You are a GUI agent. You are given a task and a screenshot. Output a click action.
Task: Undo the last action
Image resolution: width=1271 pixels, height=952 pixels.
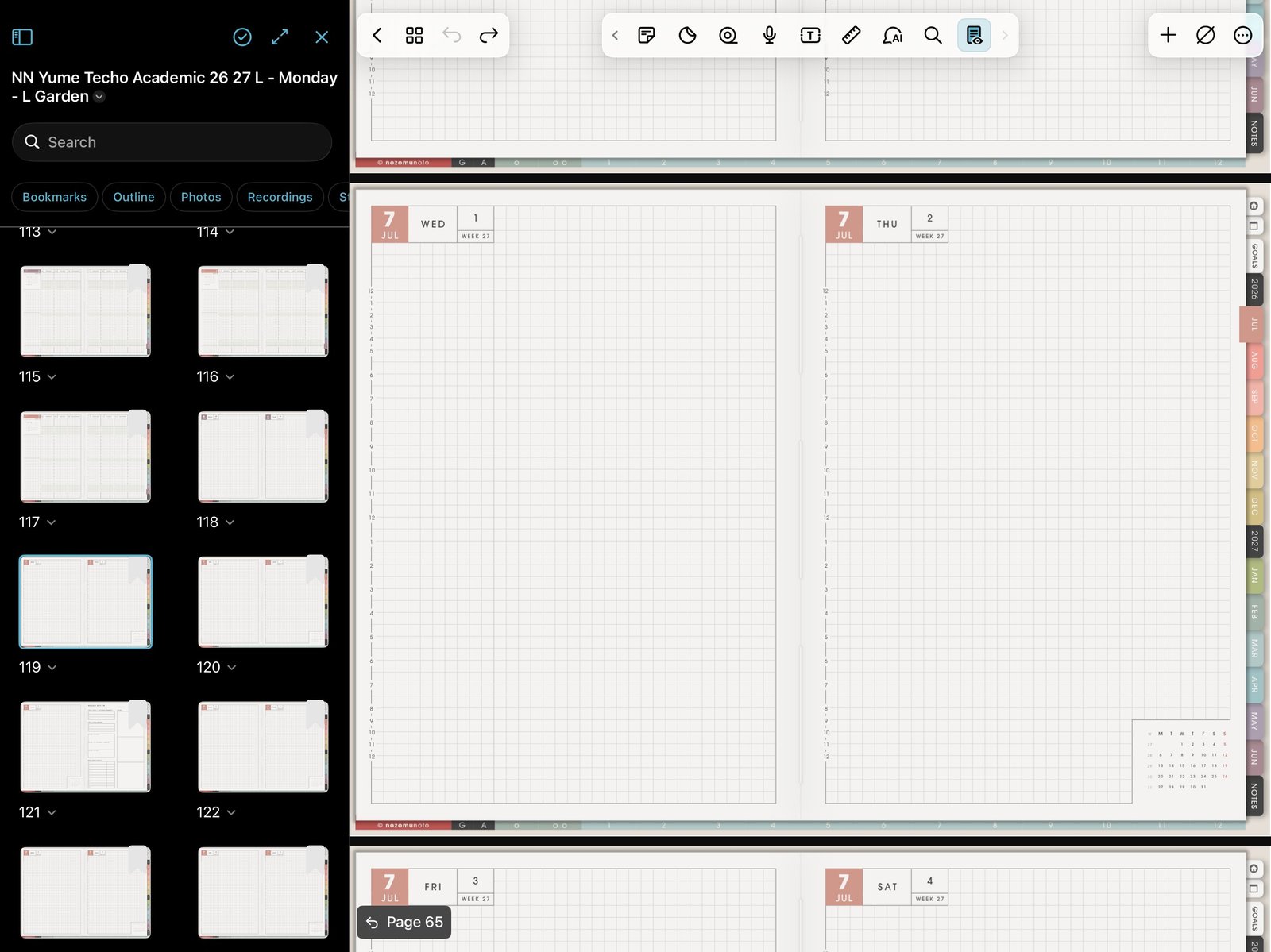451,36
